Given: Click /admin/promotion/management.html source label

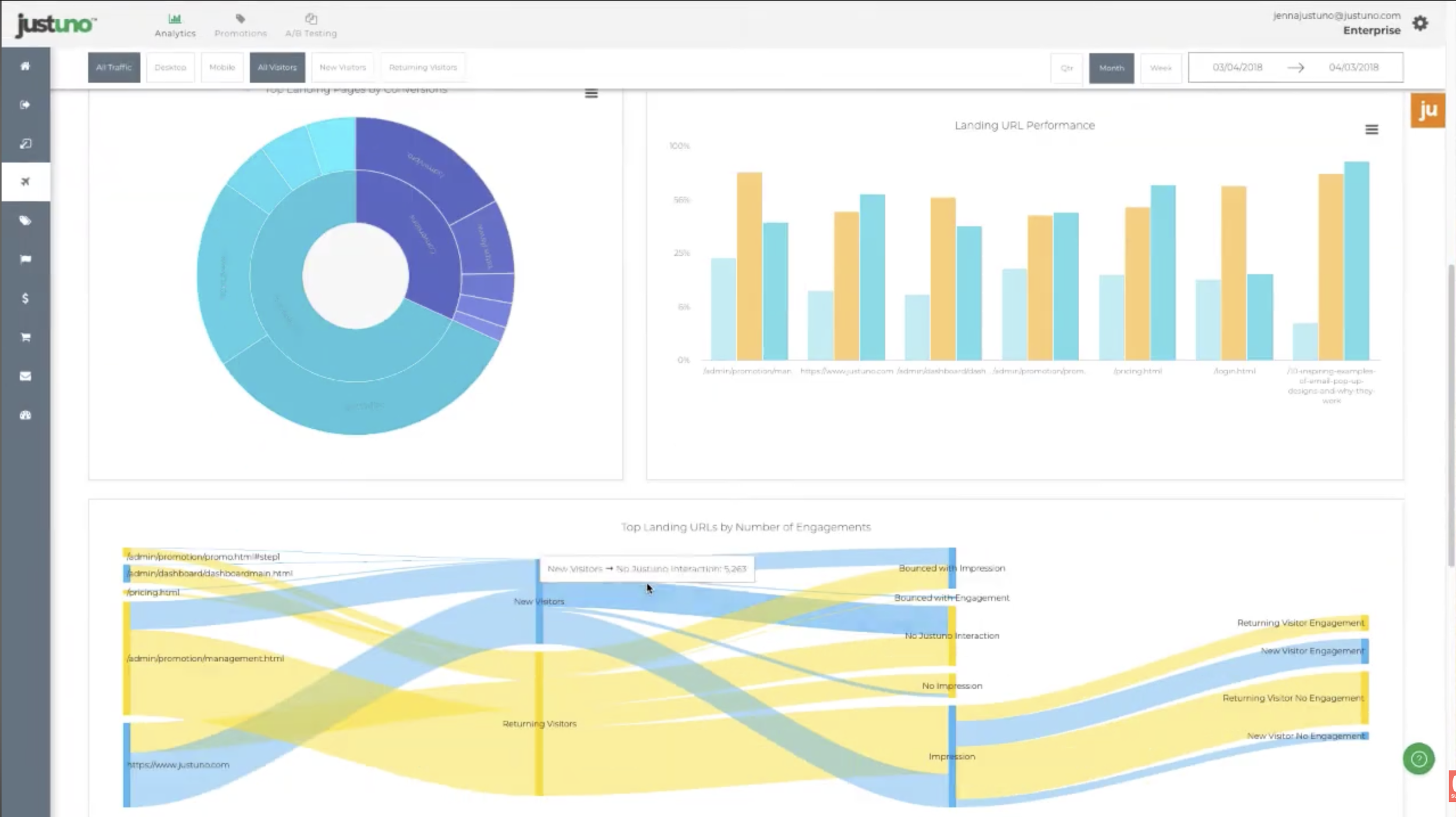Looking at the screenshot, I should [206, 658].
